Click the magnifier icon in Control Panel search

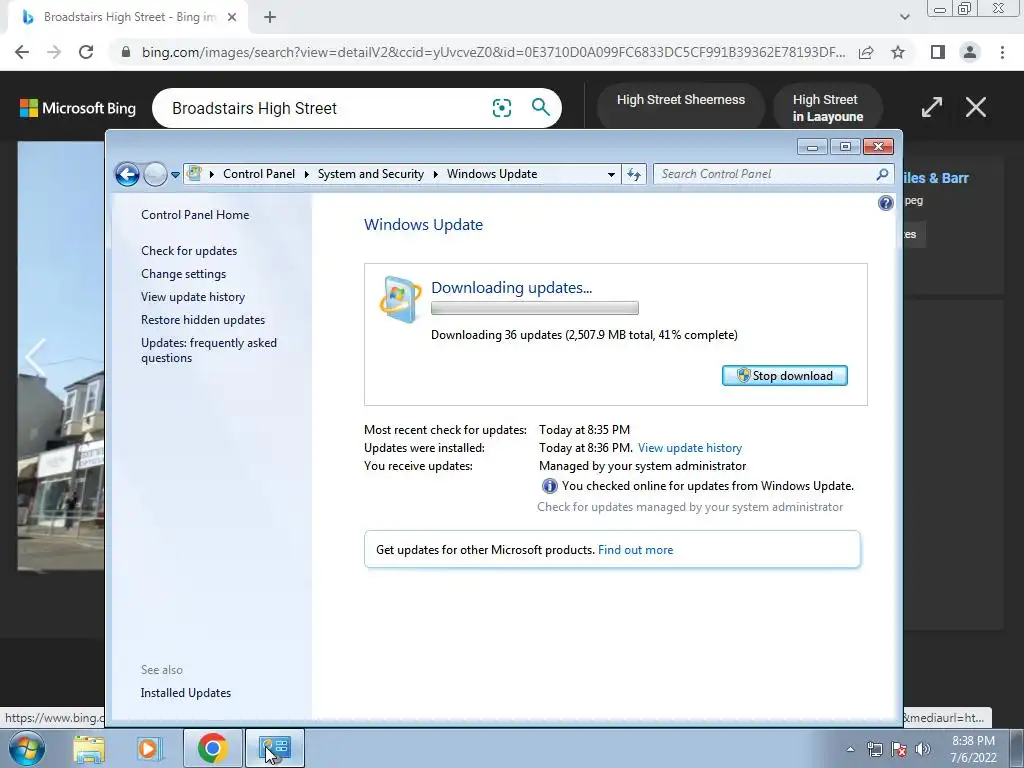click(x=882, y=174)
